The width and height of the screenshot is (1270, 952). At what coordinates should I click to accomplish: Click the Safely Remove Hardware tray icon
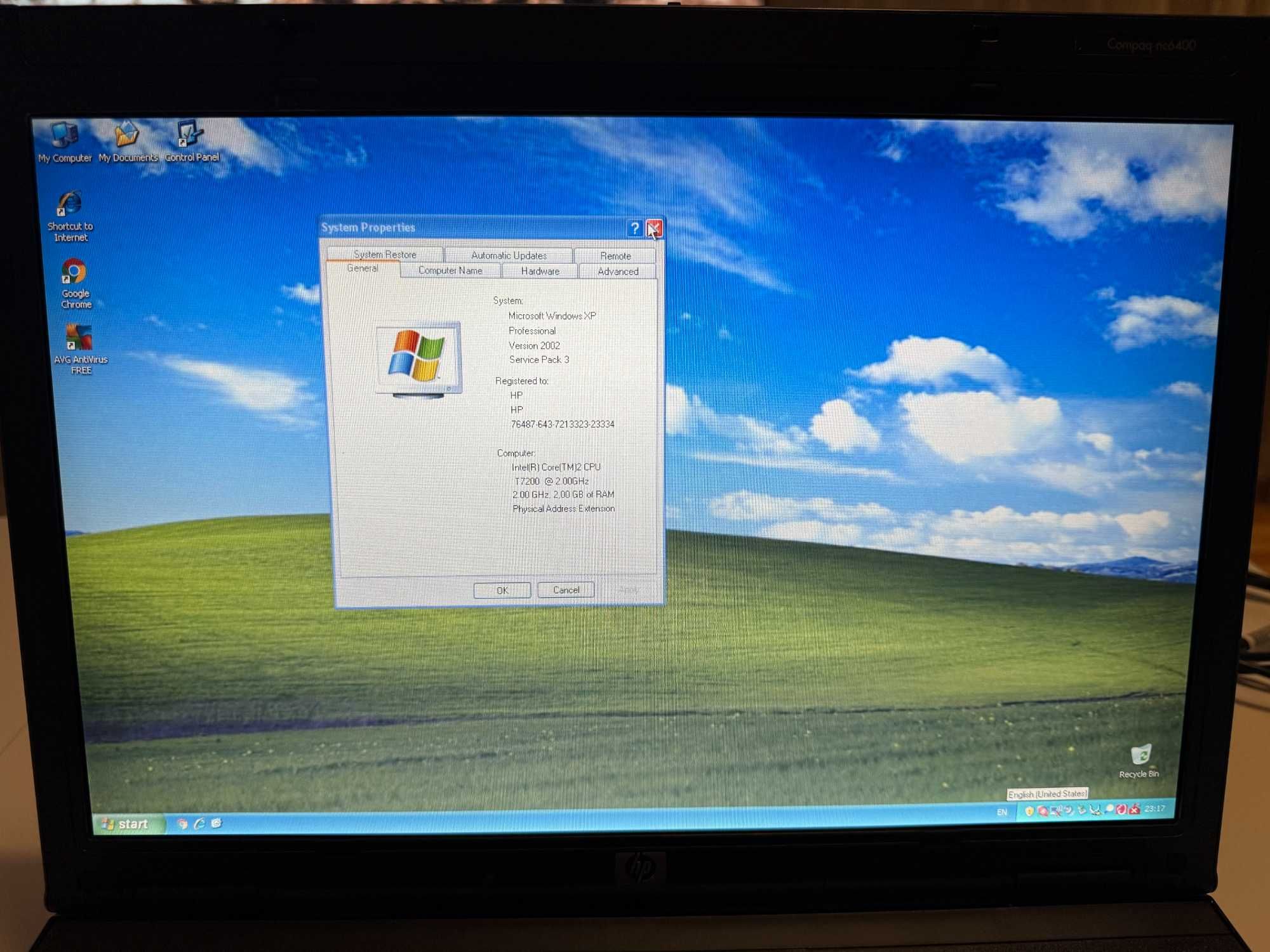(x=1081, y=810)
